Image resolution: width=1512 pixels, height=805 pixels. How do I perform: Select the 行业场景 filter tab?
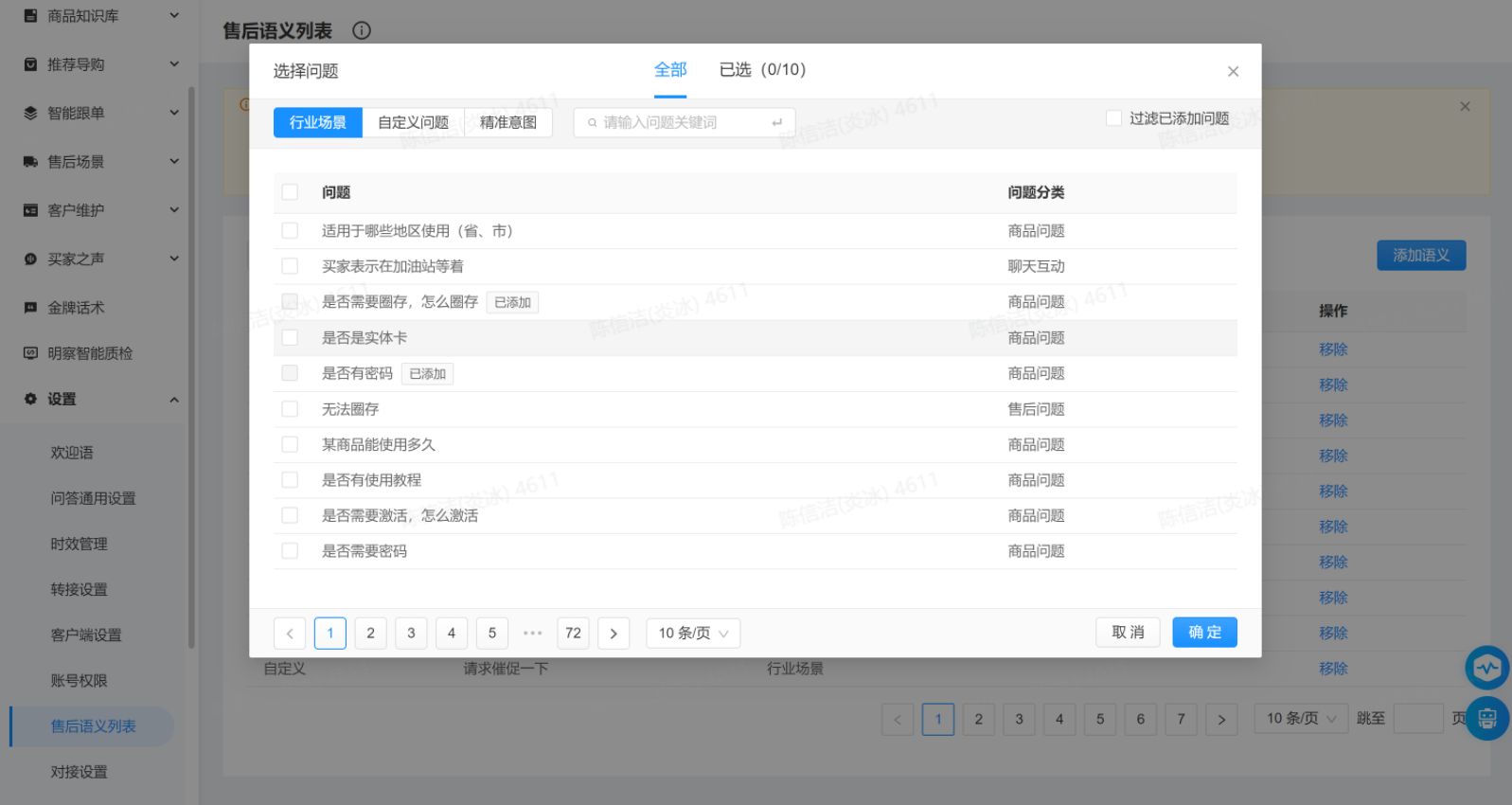pos(318,122)
